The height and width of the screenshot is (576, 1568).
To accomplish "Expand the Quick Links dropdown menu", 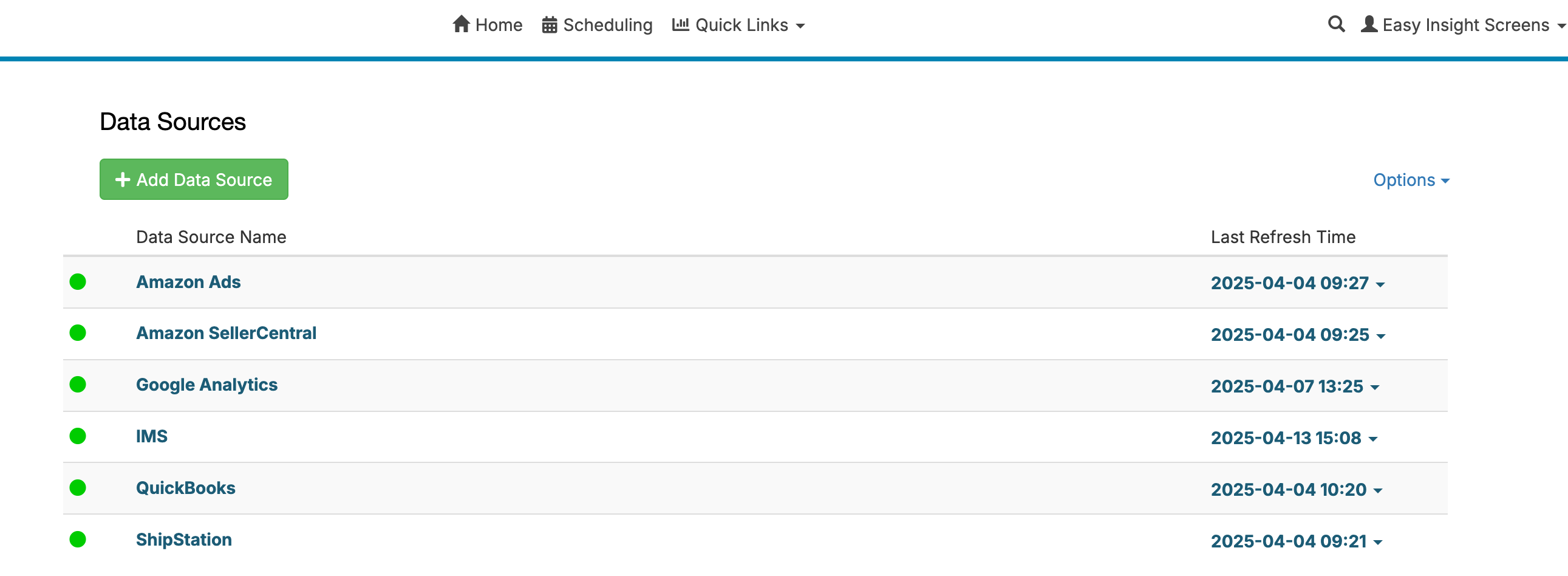I will click(738, 25).
